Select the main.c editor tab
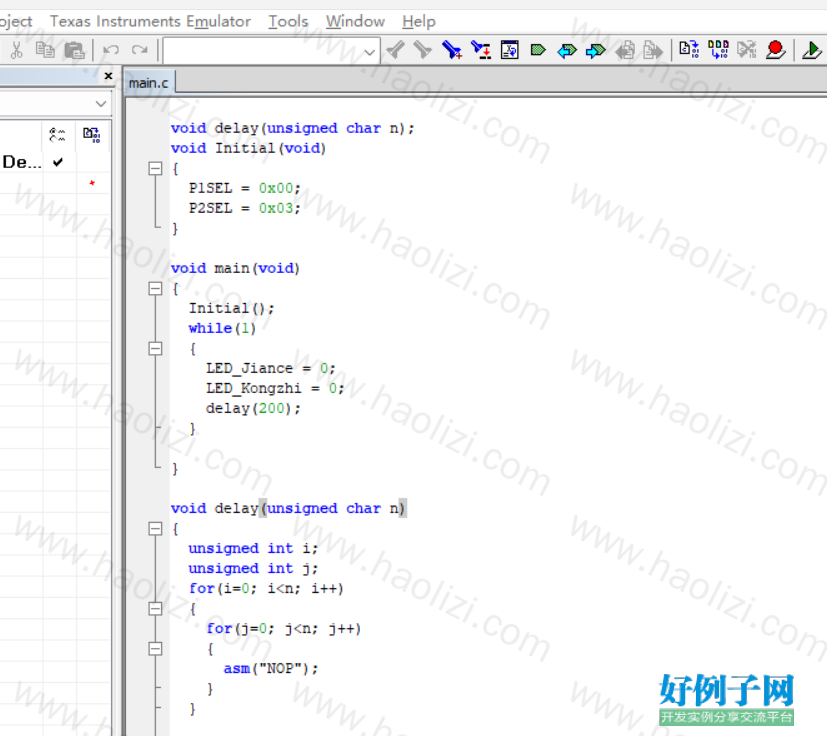 point(149,83)
